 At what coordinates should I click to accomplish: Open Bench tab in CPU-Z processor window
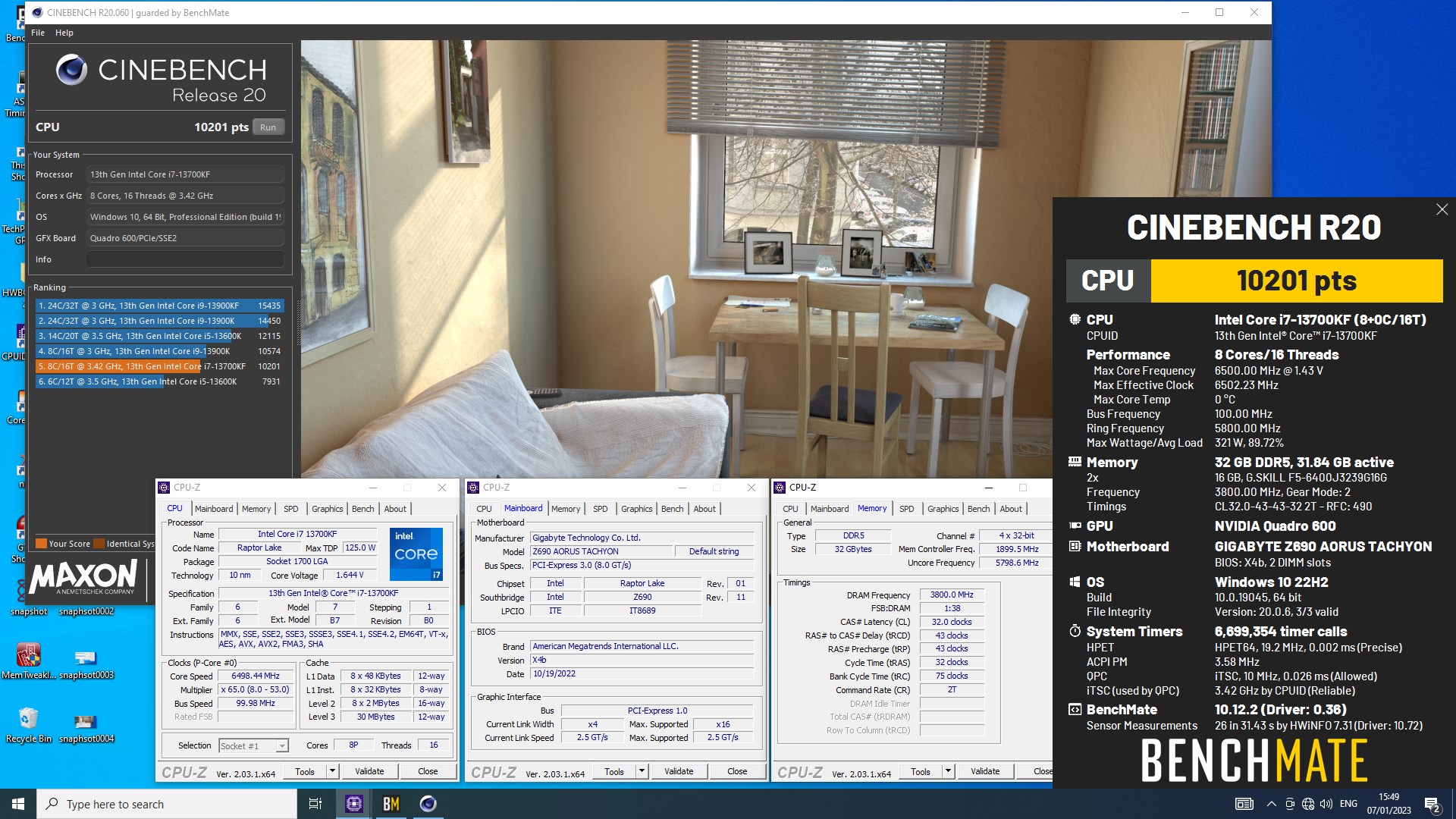(x=363, y=509)
